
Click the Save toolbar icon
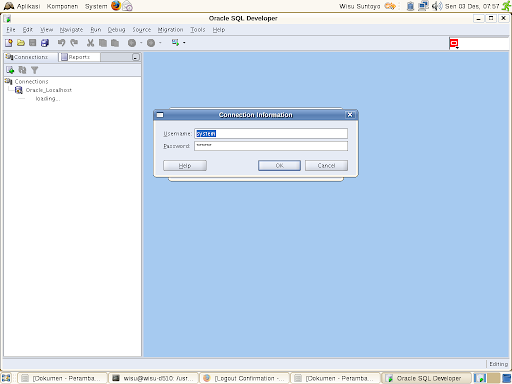pos(33,43)
